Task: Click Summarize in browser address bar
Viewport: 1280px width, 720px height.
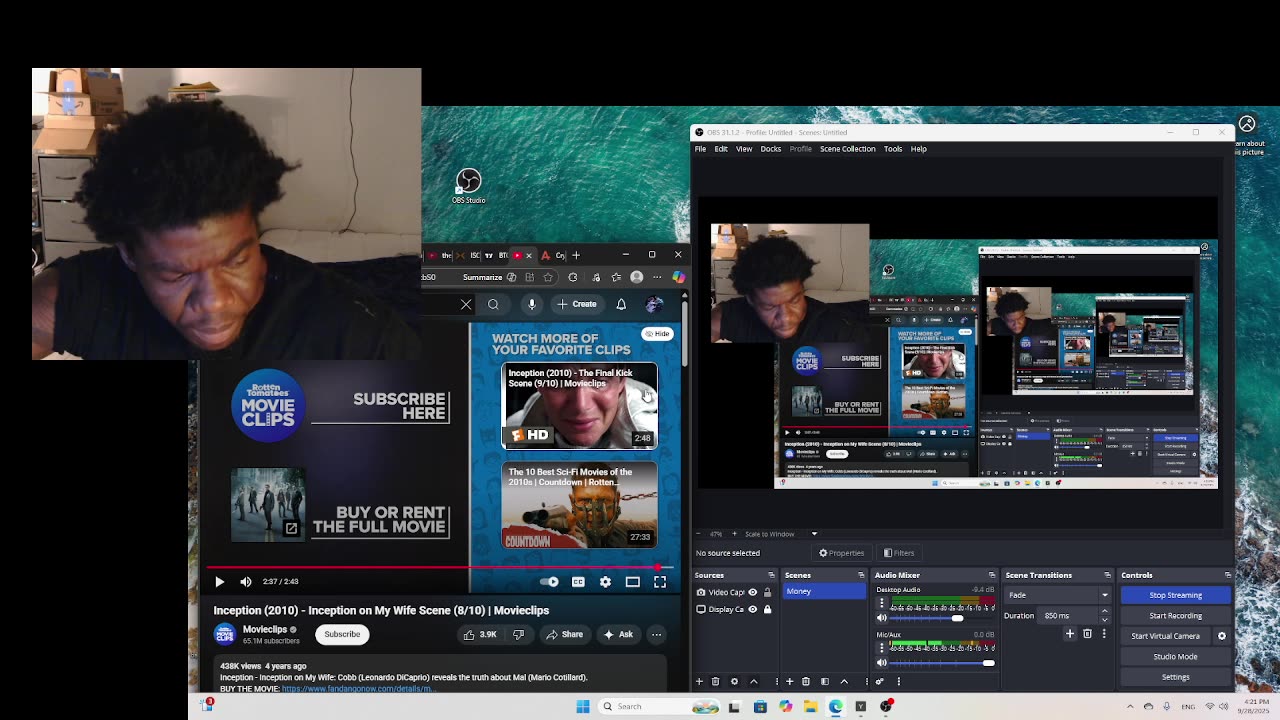Action: tap(482, 277)
